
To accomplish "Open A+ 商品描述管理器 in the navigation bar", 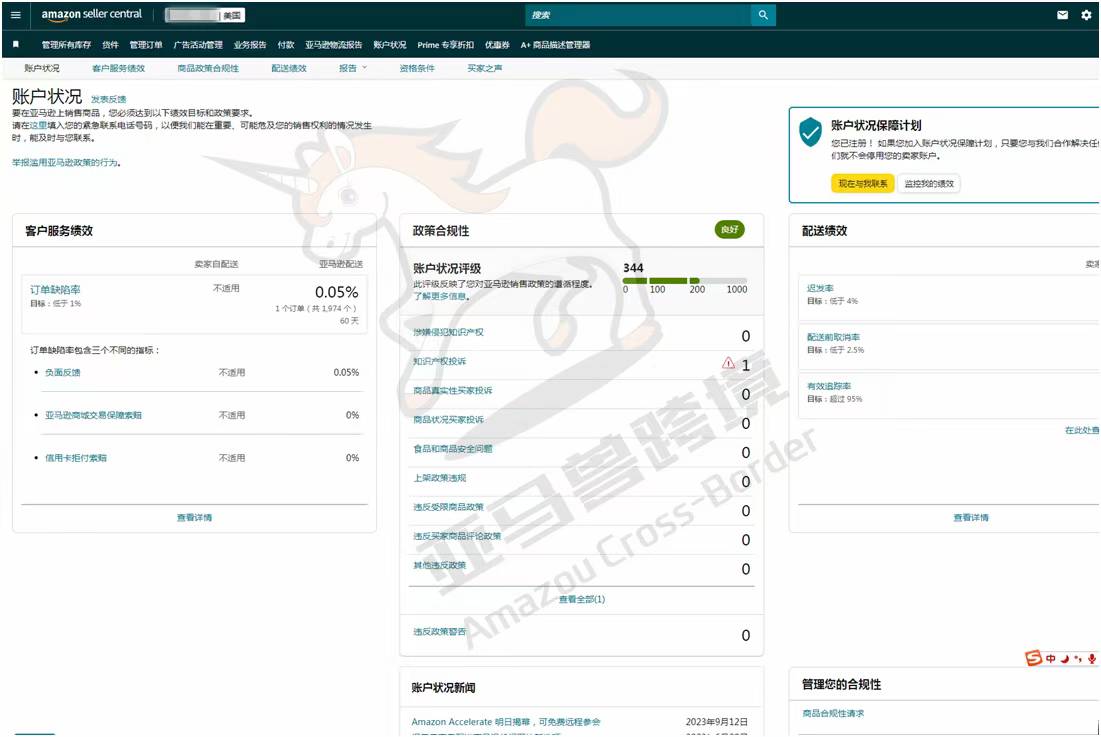I will pos(555,45).
